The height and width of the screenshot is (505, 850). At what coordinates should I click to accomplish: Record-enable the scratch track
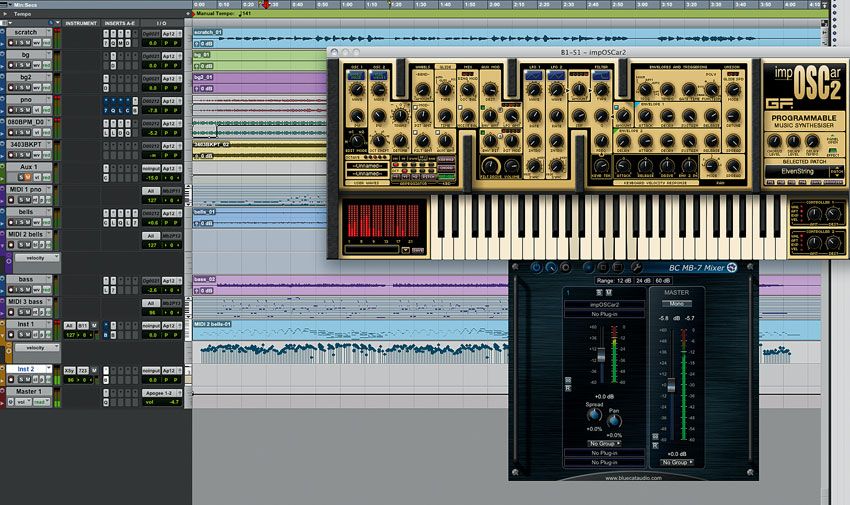click(x=10, y=42)
